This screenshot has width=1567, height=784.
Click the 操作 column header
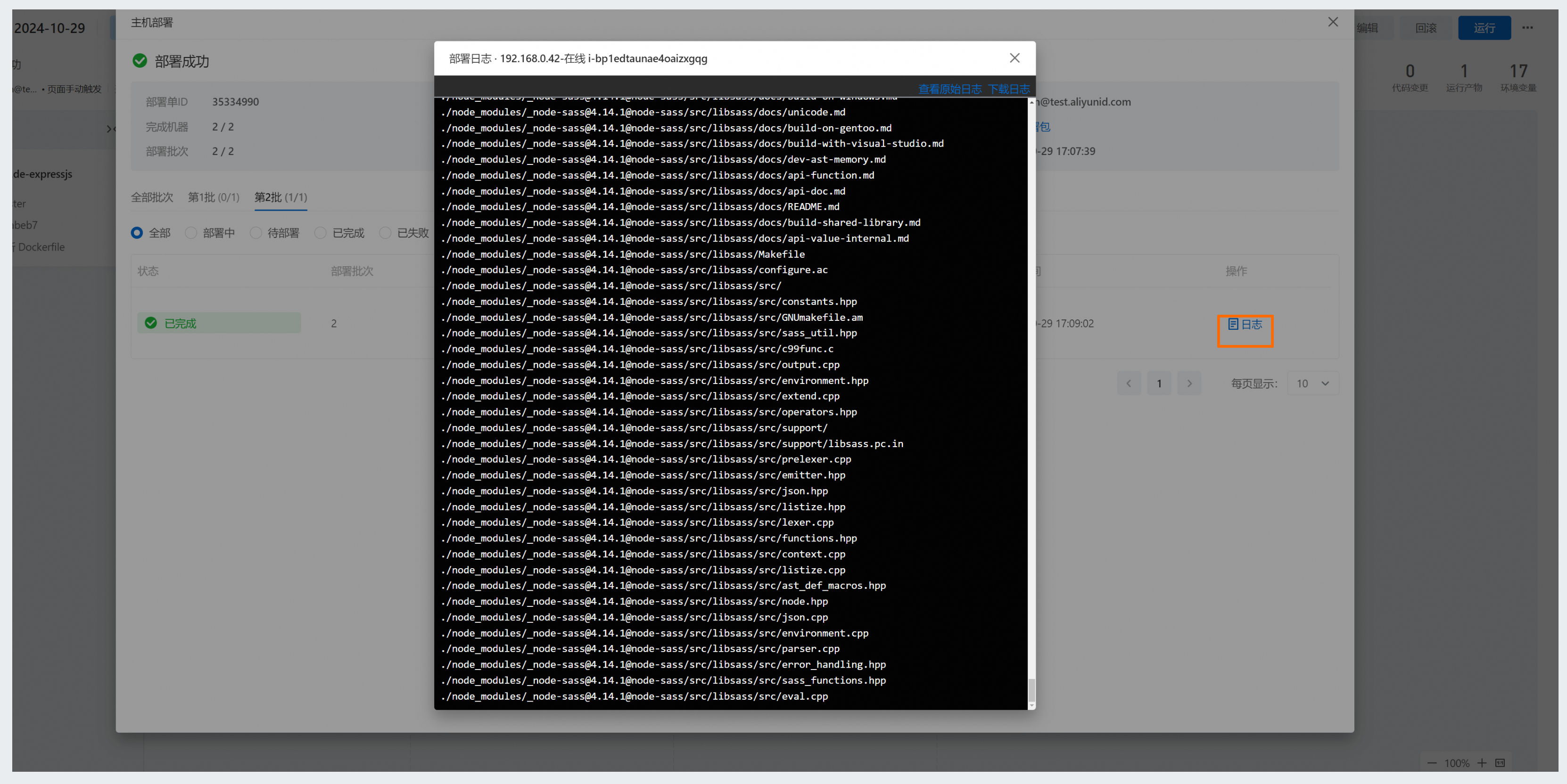[1236, 271]
